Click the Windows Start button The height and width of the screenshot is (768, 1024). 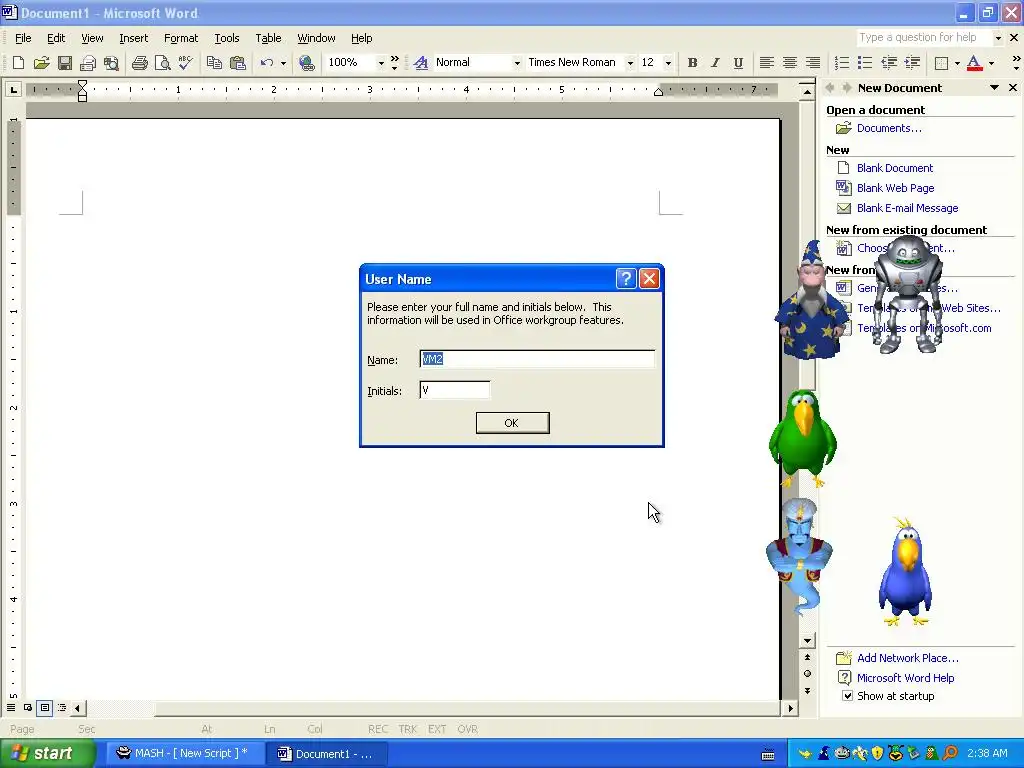pos(47,753)
